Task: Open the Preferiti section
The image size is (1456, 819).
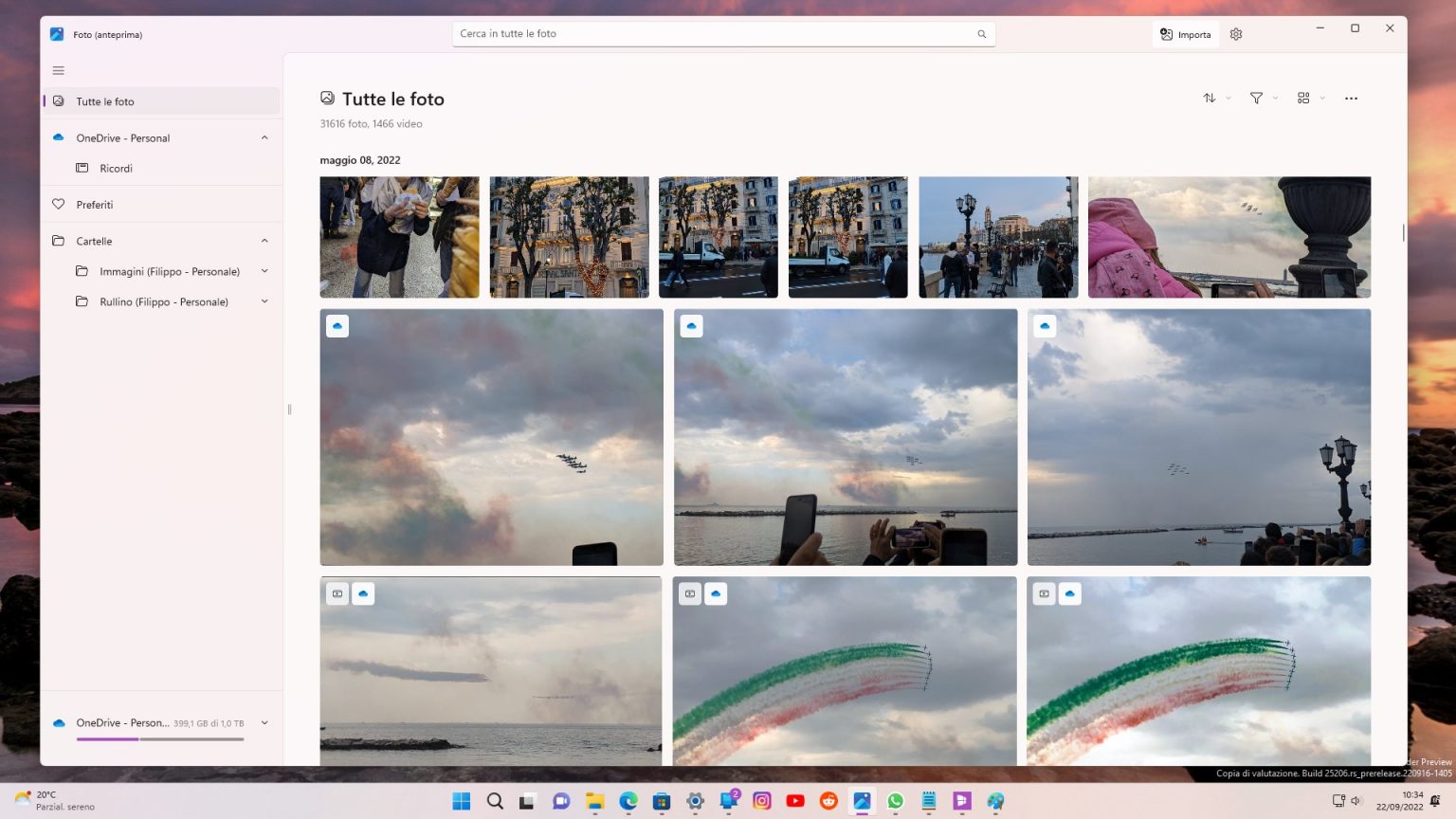Action: [95, 204]
